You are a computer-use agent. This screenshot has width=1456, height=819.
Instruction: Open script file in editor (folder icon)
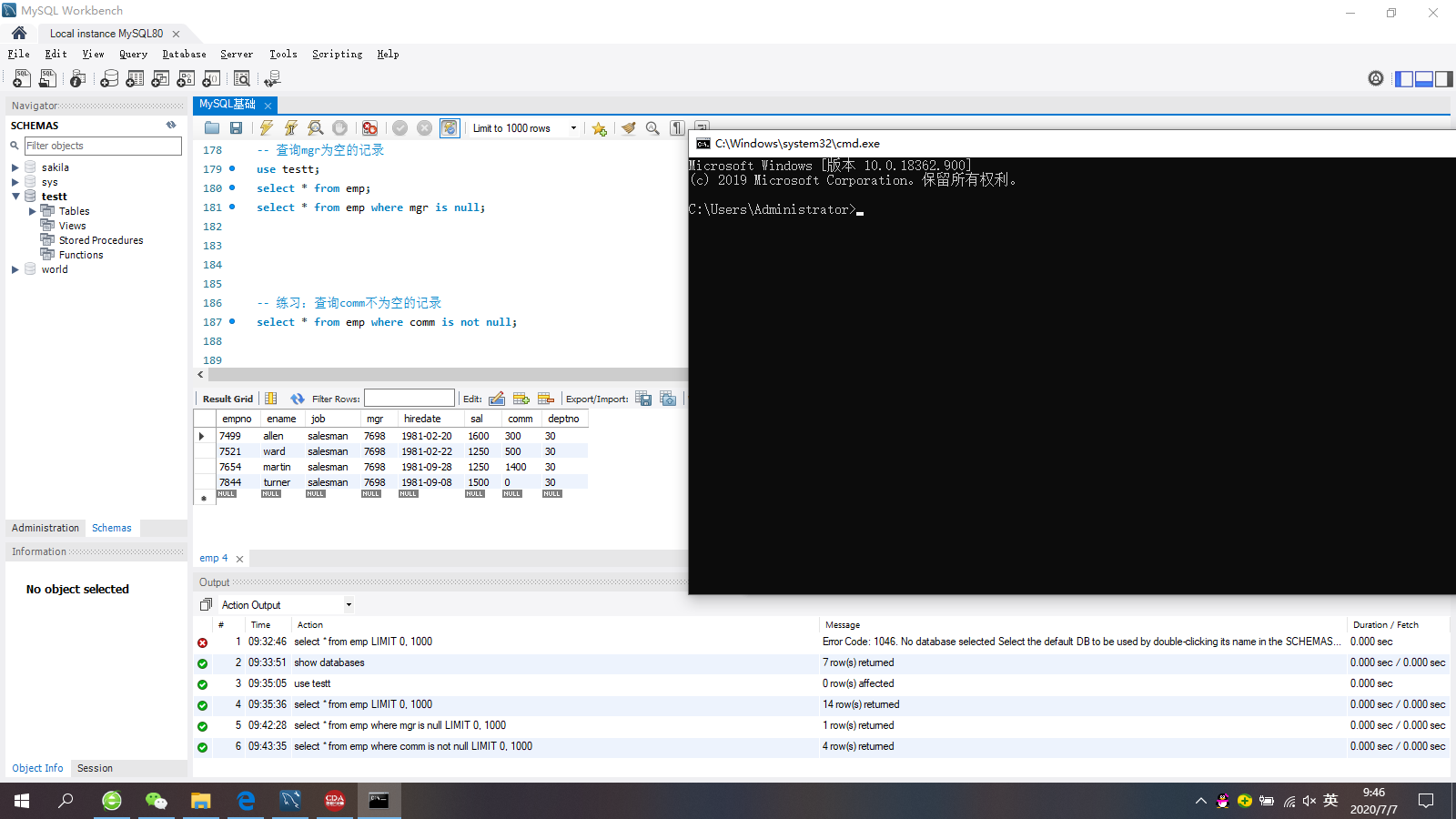pos(212,128)
